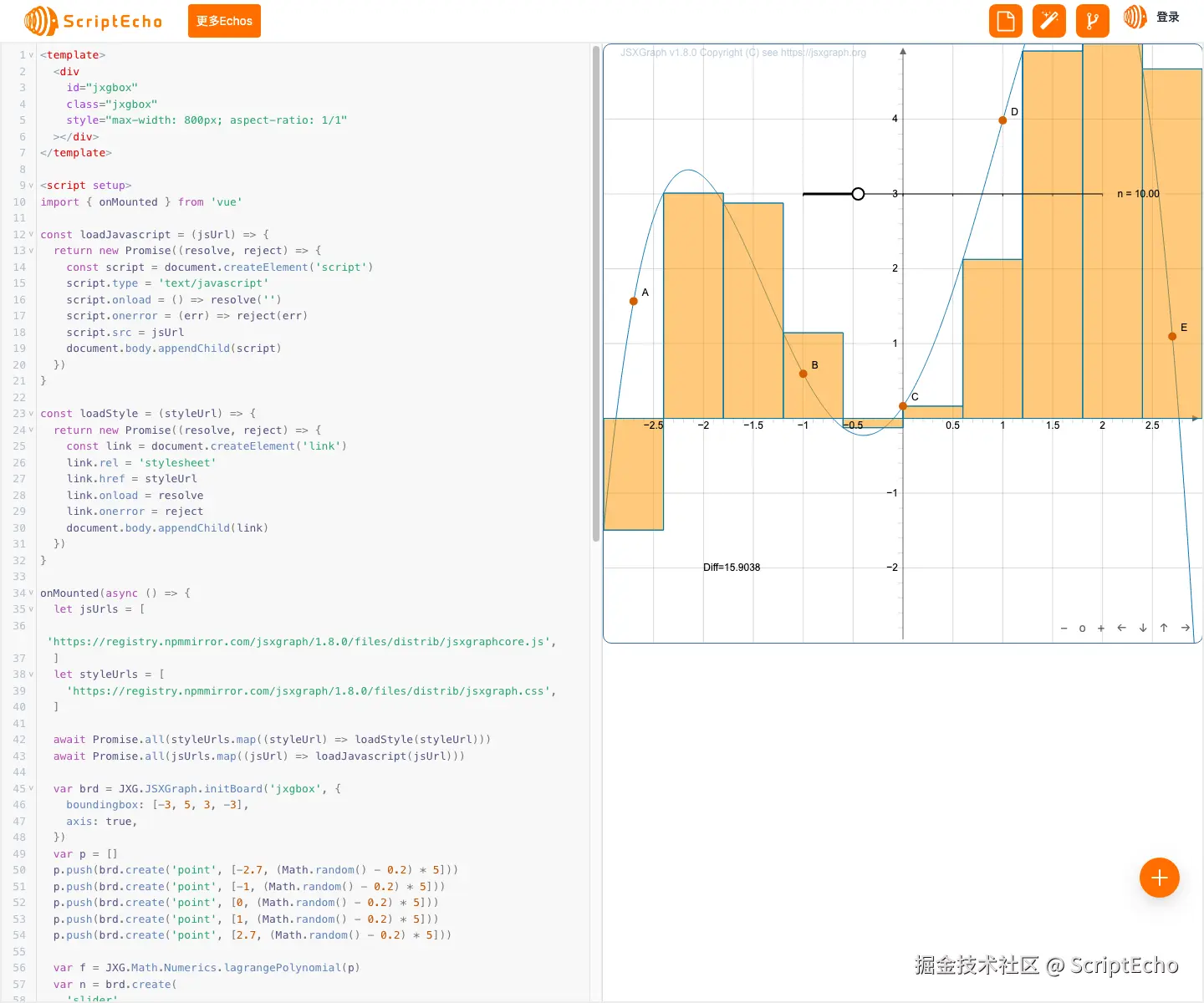Screen dimensions: 1204x1003
Task: Select point A on the curve
Action: click(634, 301)
